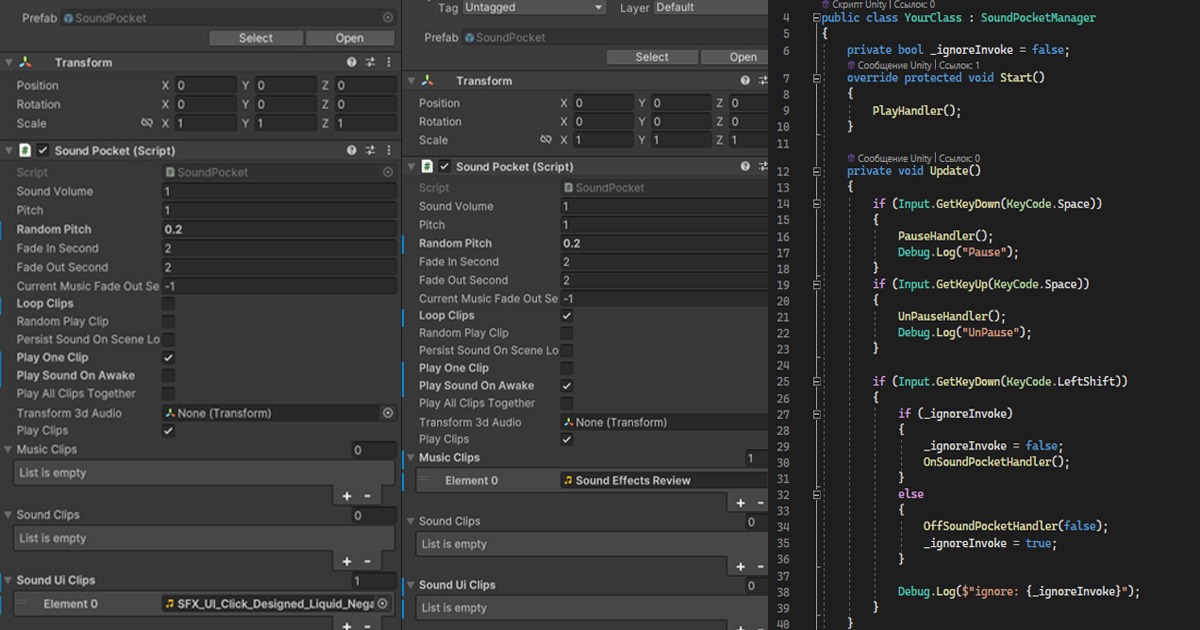This screenshot has height=630, width=1200.
Task: Click the plus icon under Sound Effects Review
Action: point(741,504)
